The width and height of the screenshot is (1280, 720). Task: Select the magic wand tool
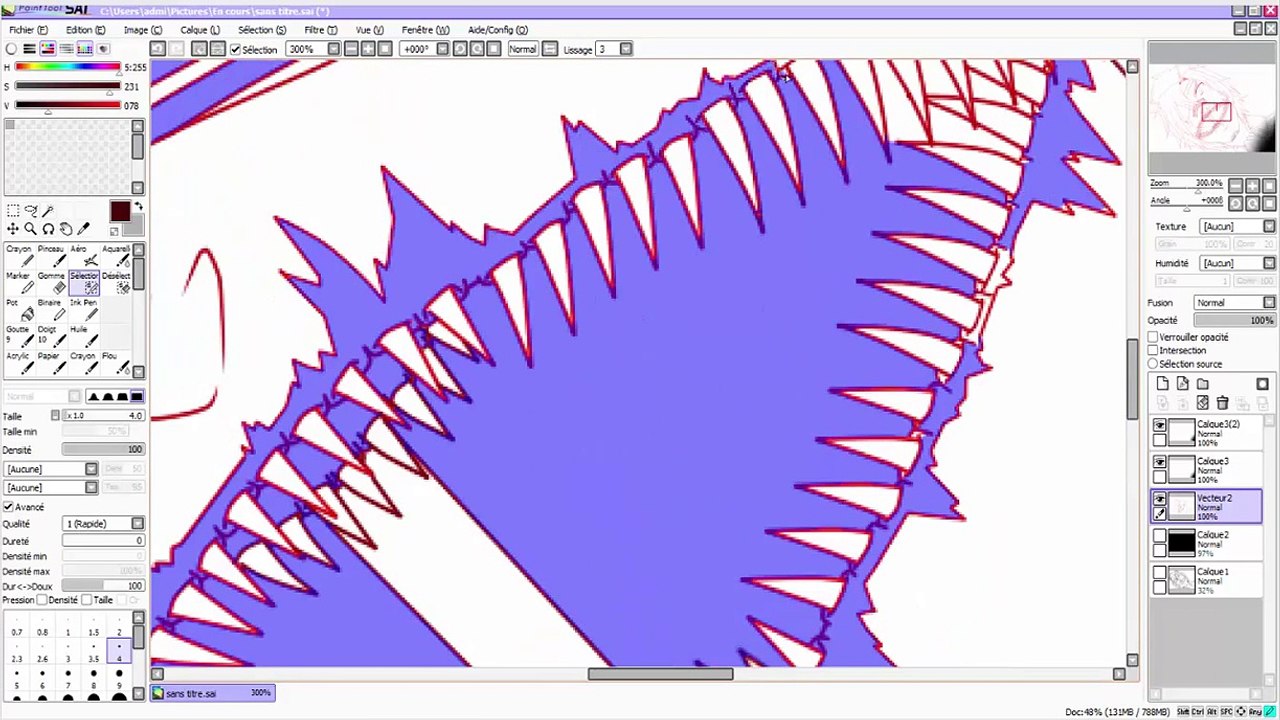48,211
